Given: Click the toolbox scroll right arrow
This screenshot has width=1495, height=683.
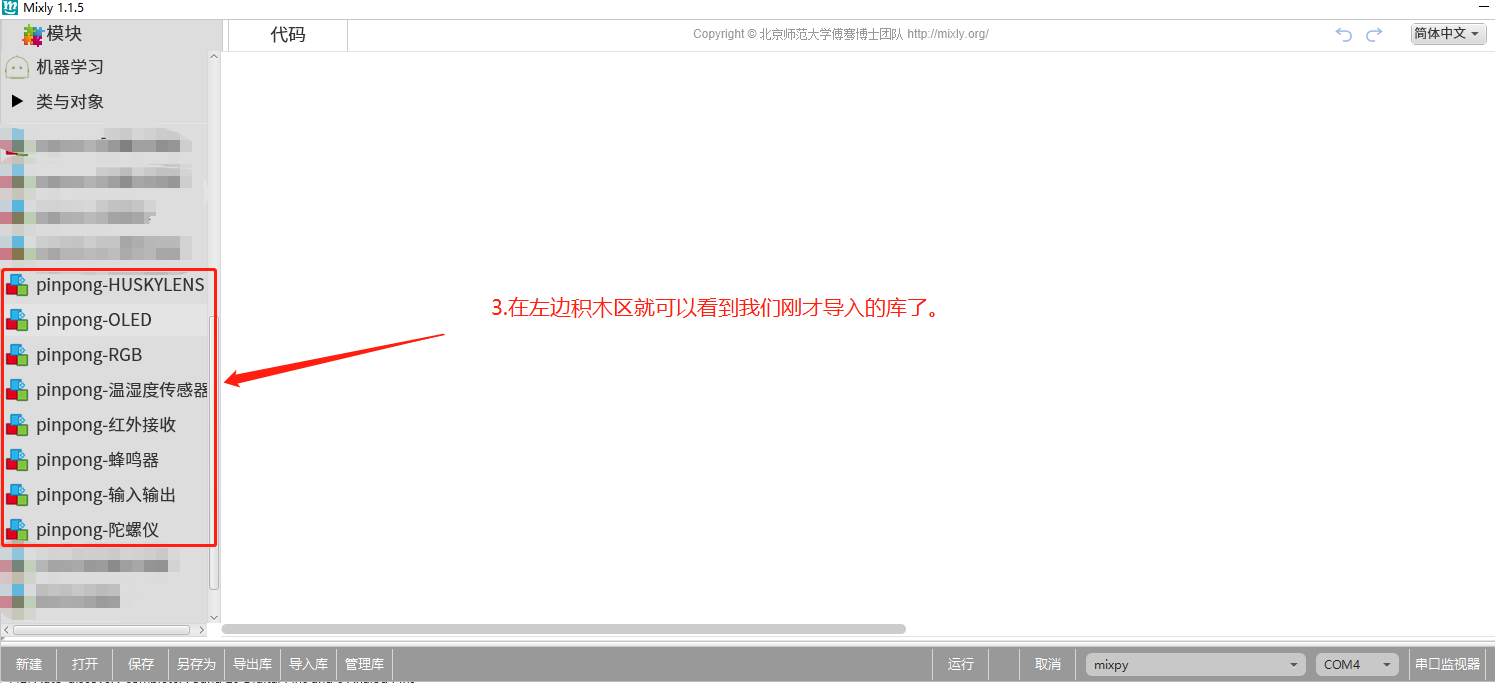Looking at the screenshot, I should click(201, 630).
